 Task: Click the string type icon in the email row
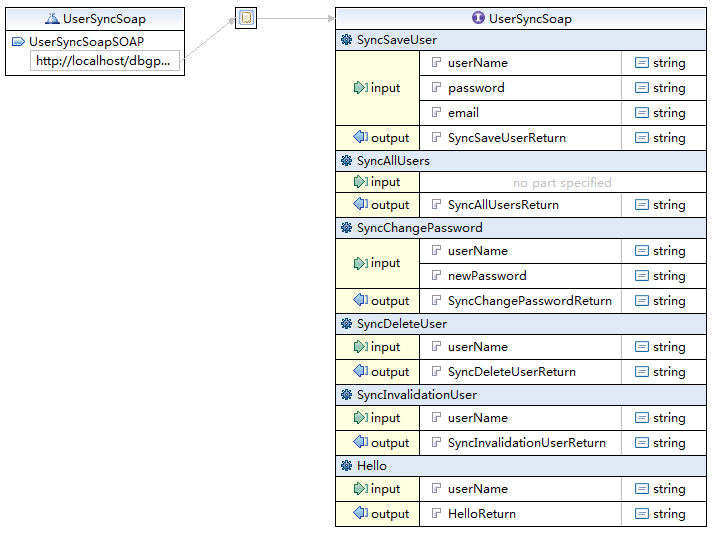coord(642,112)
